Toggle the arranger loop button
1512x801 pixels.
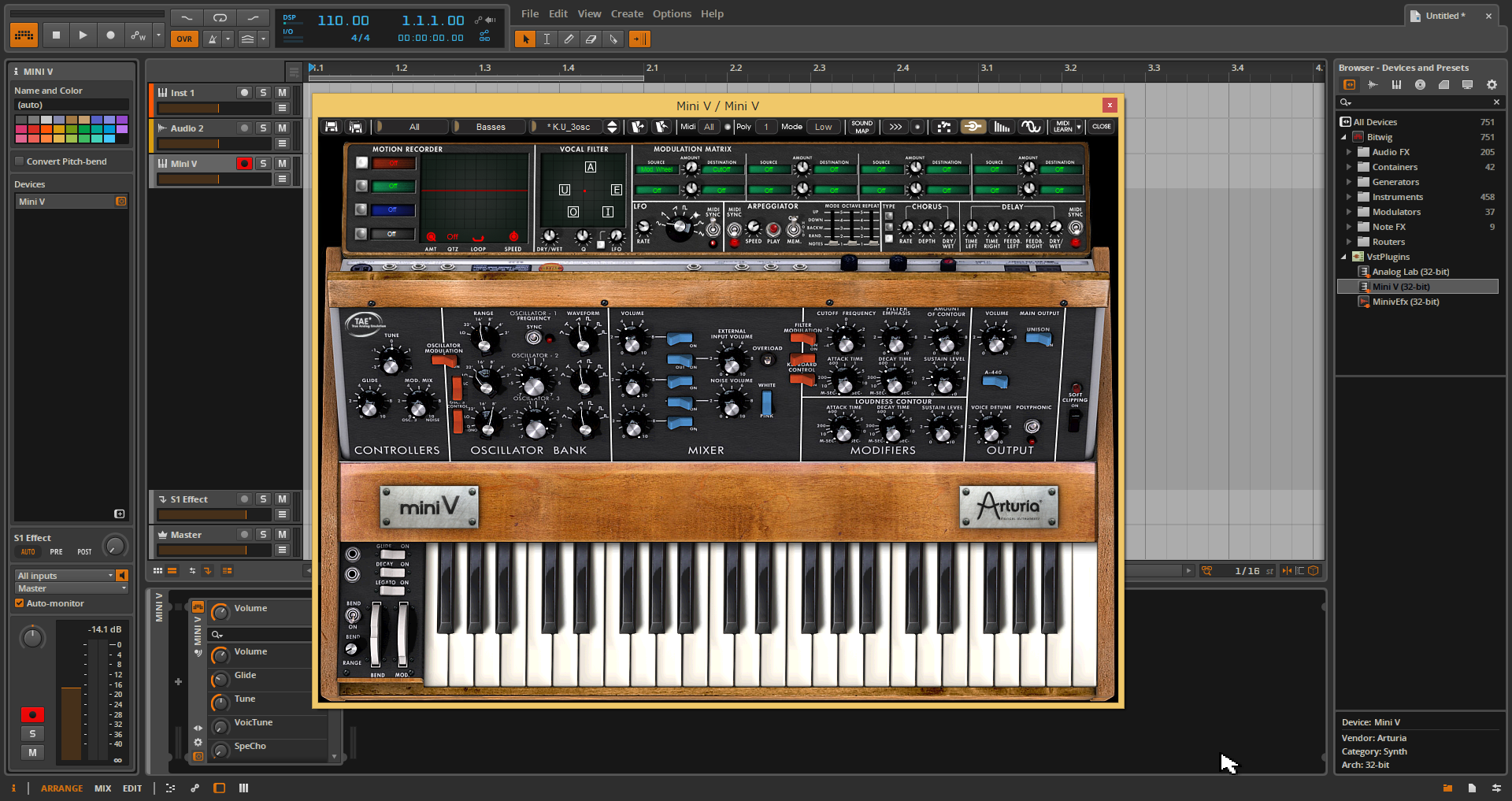(220, 17)
